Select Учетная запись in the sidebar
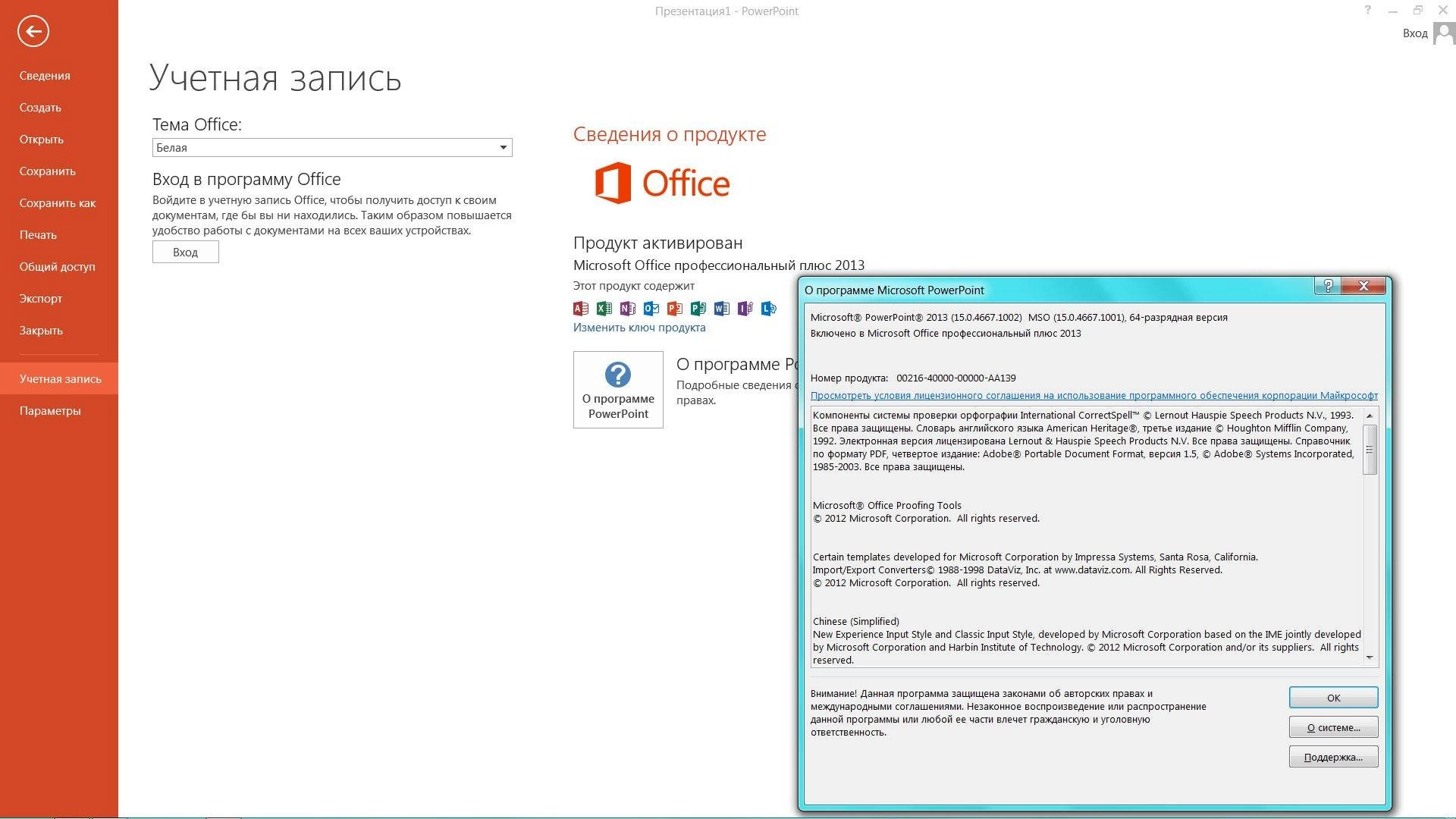This screenshot has height=819, width=1456. (60, 379)
